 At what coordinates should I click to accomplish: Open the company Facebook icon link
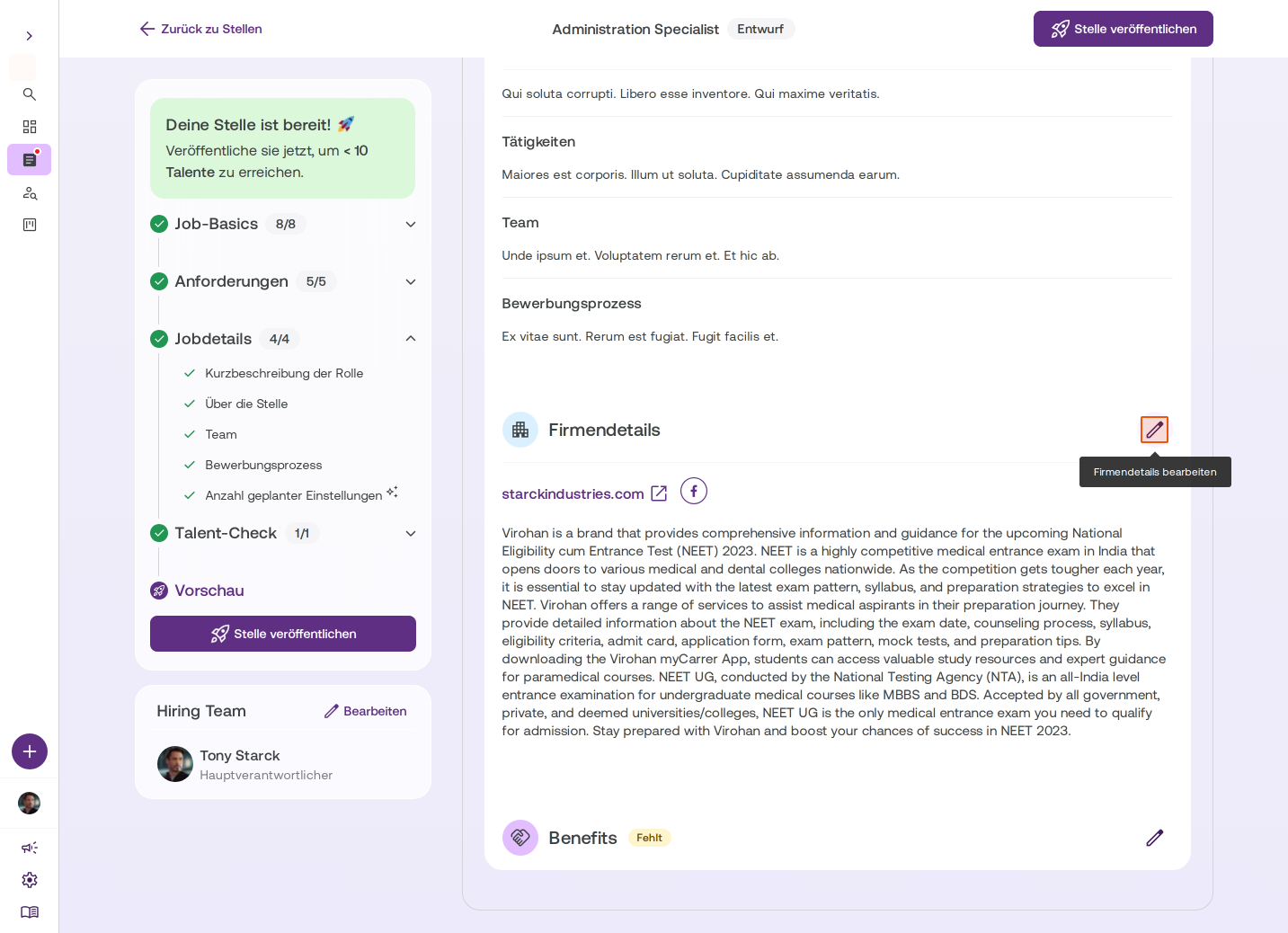point(694,492)
